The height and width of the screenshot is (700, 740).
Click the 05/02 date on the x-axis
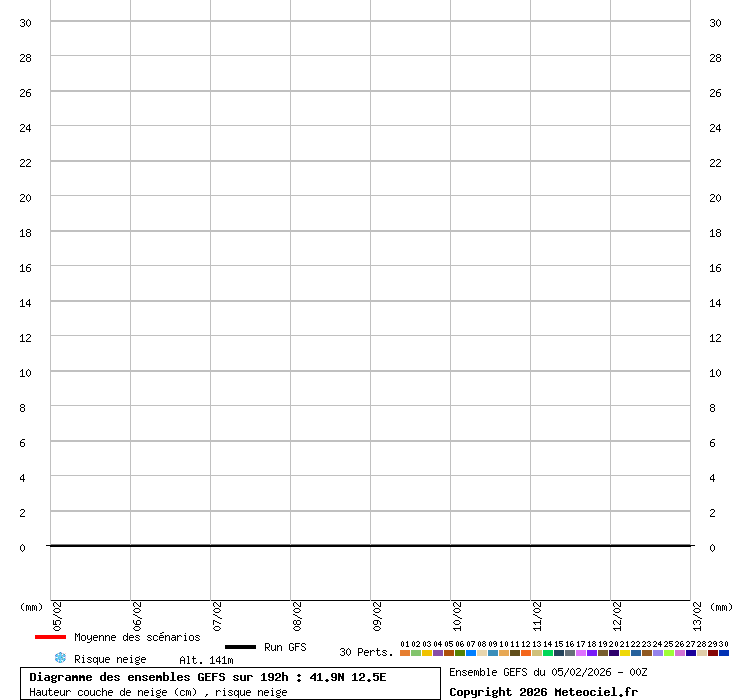[x=57, y=614]
